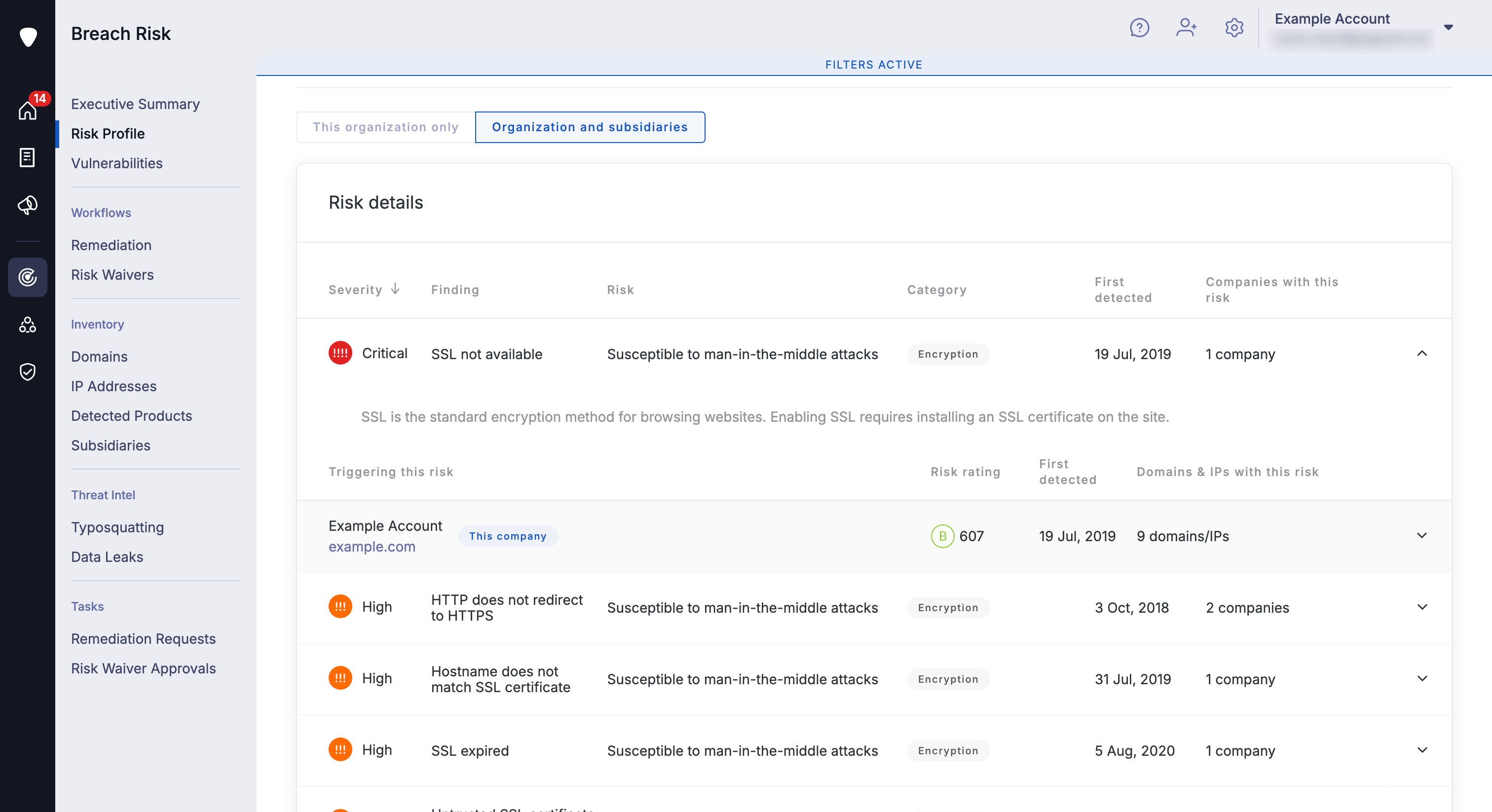Click the Finding column header

coord(455,290)
